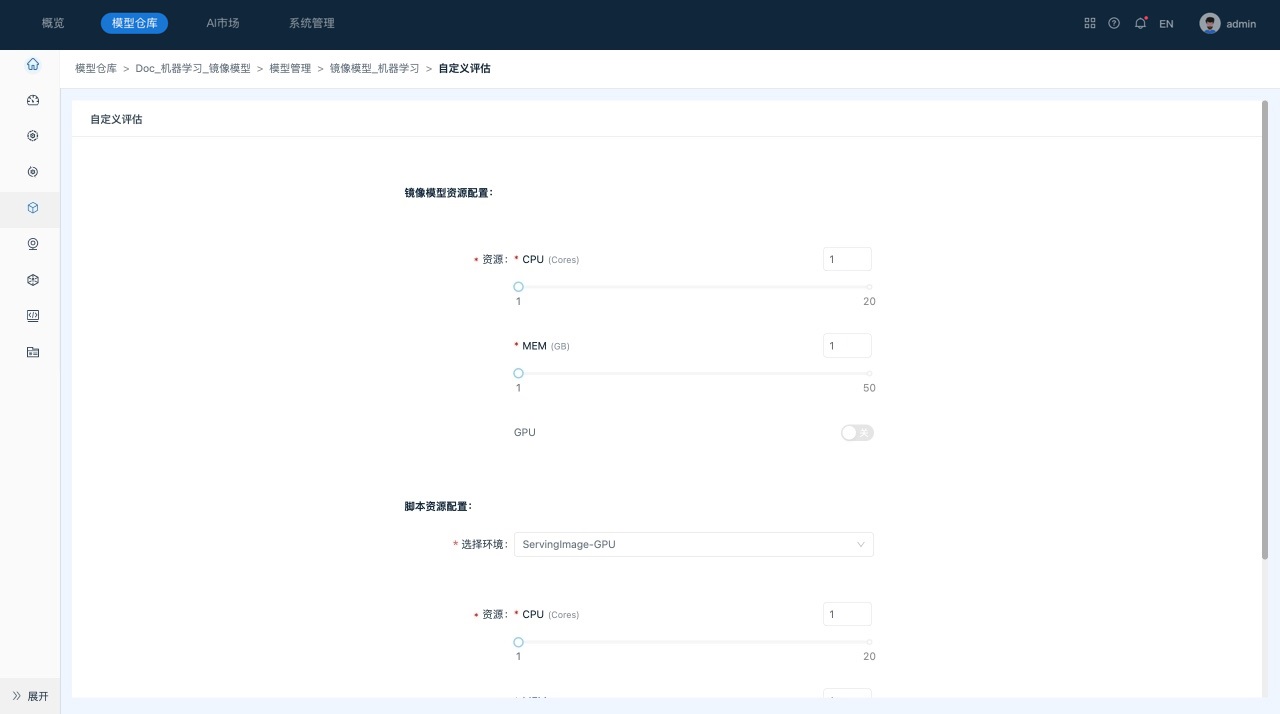
Task: Click the help question mark icon
Action: click(x=1114, y=23)
